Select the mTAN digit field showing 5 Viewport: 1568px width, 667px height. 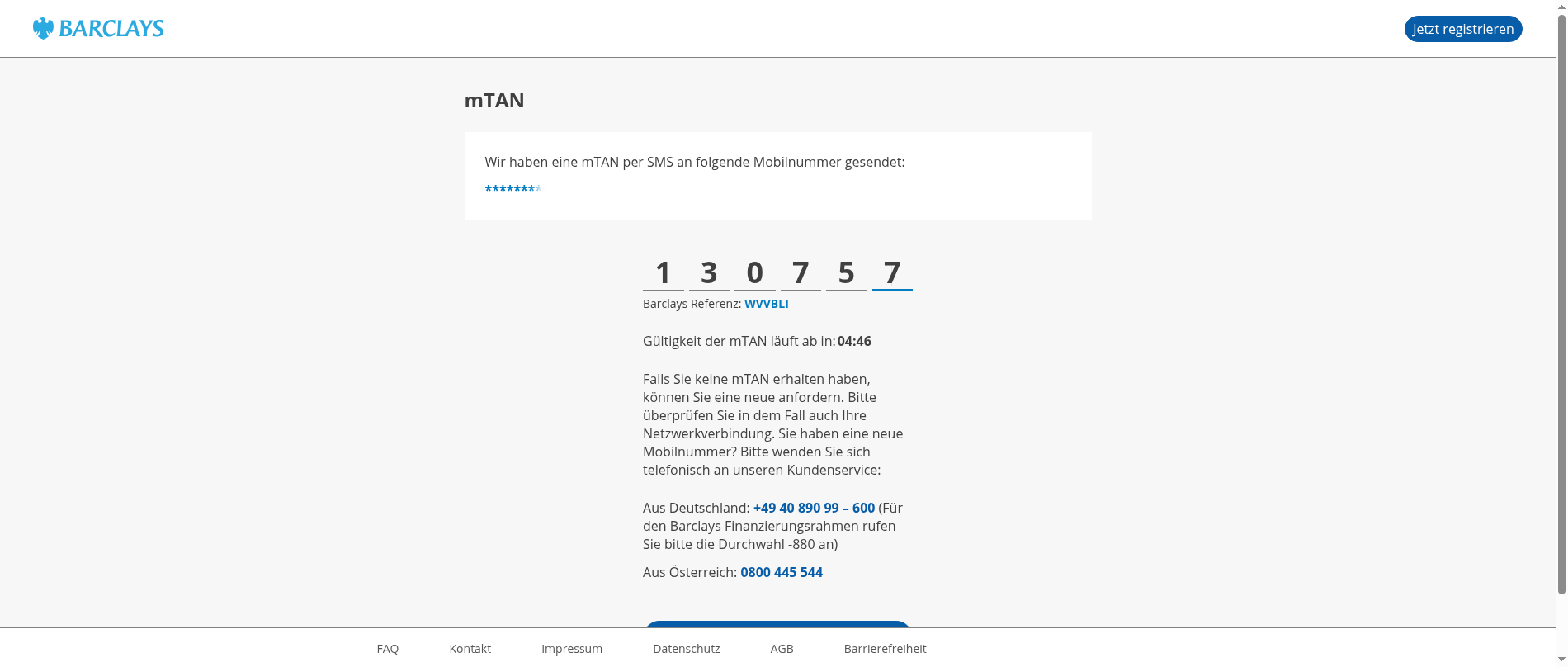tap(846, 272)
